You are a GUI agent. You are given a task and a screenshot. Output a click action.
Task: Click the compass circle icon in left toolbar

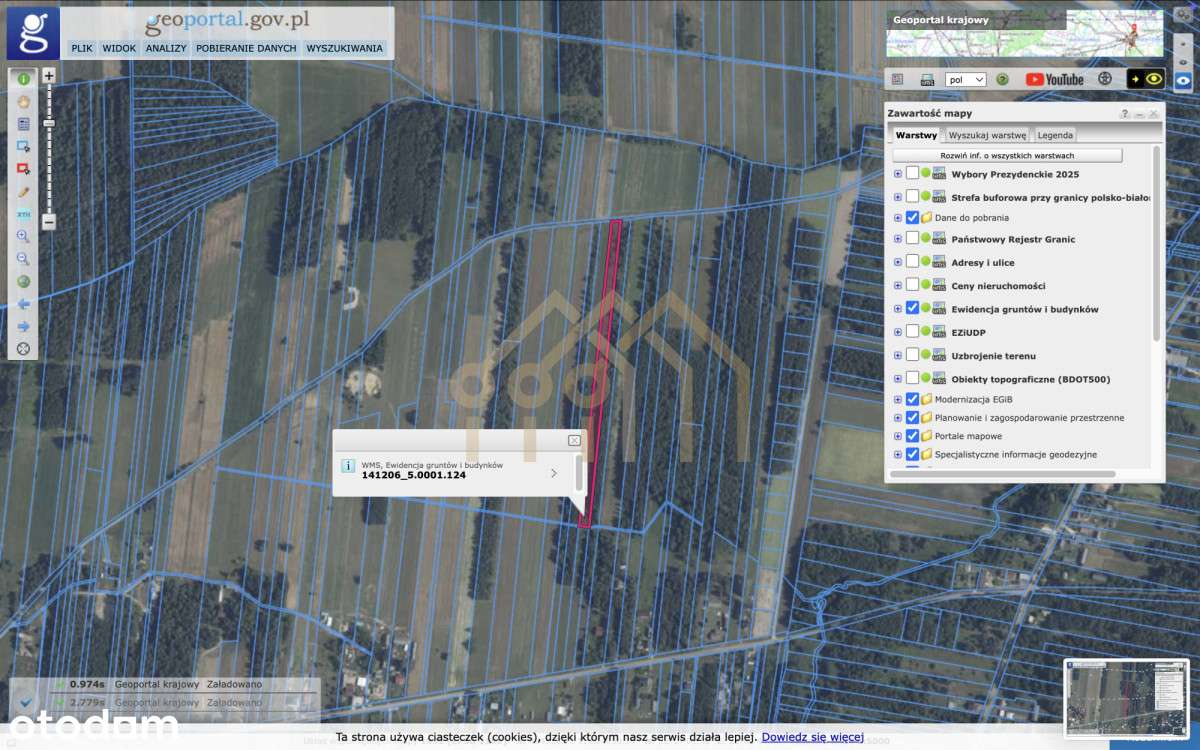tap(23, 349)
